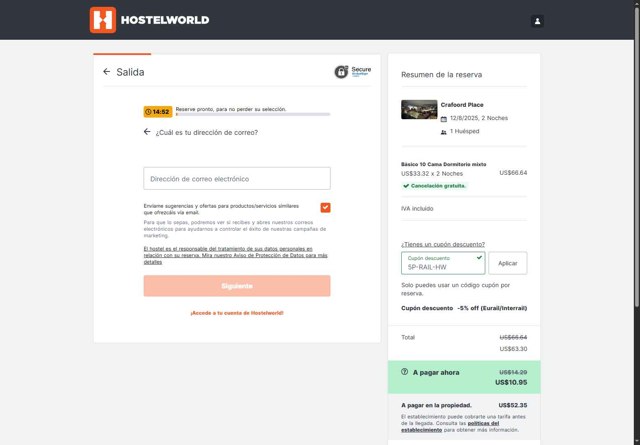This screenshot has width=640, height=445.
Task: Open políticas del establecimiento link
Action: click(x=450, y=427)
